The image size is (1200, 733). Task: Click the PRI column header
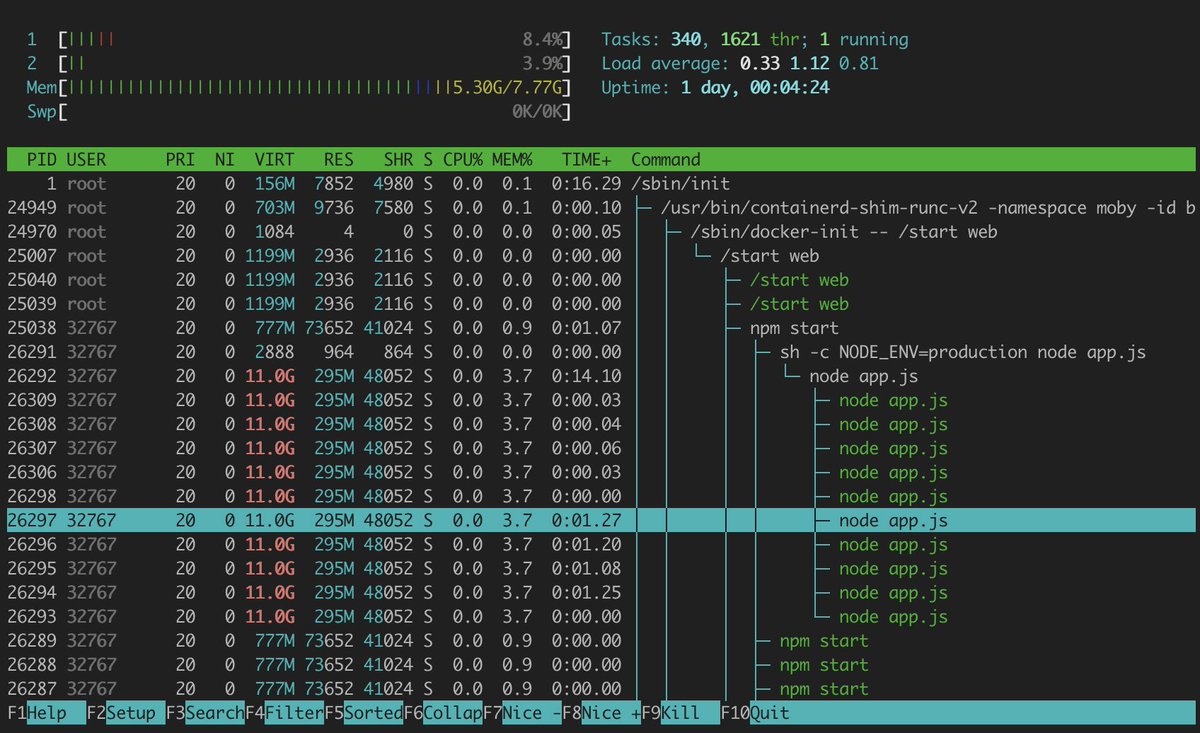coord(181,159)
